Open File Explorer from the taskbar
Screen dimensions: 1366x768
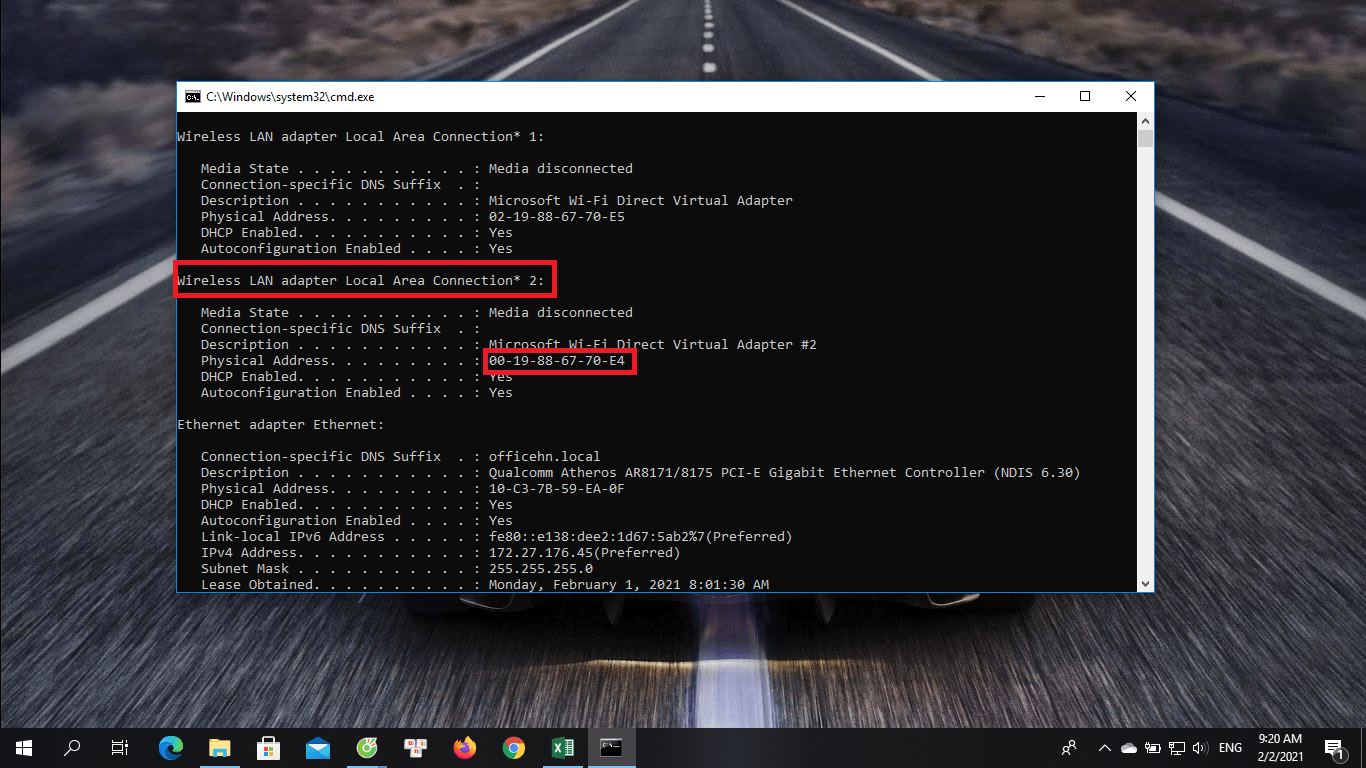point(220,747)
